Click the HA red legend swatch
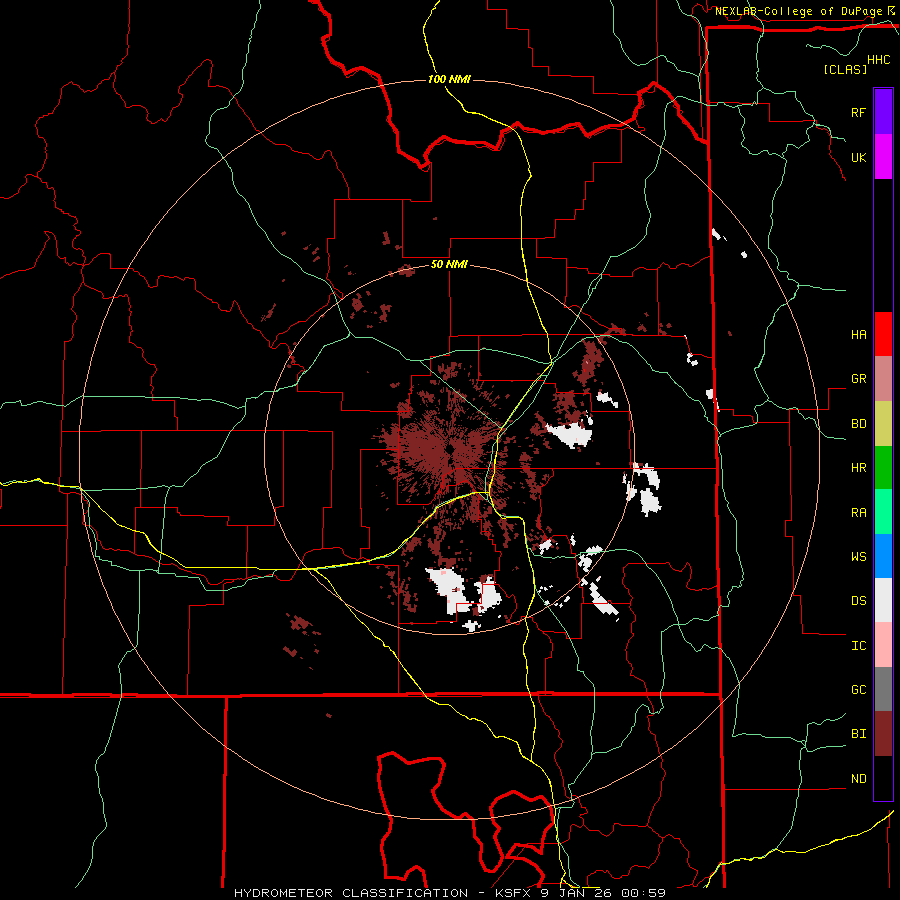 point(883,334)
